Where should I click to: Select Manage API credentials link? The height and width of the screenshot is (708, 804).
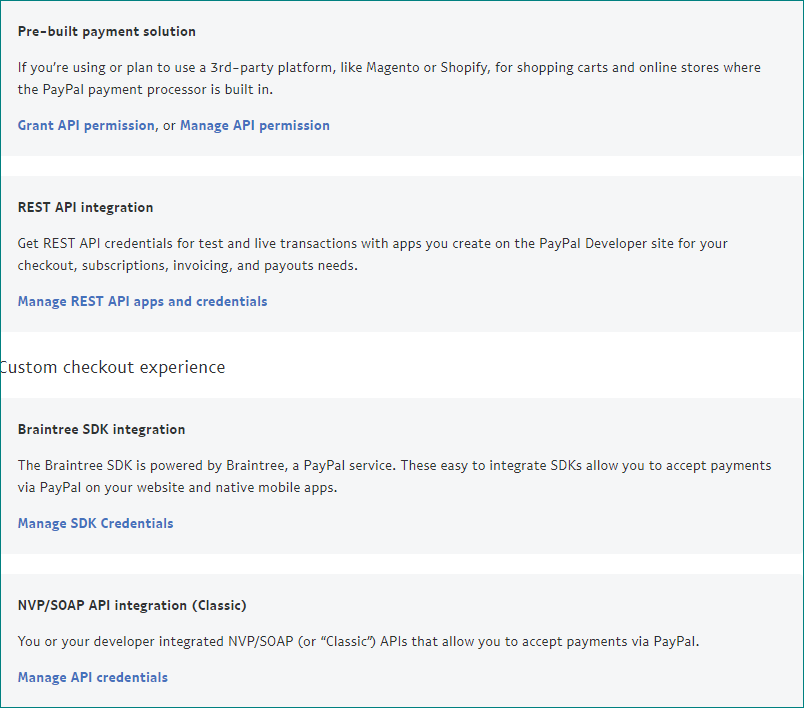tap(93, 678)
